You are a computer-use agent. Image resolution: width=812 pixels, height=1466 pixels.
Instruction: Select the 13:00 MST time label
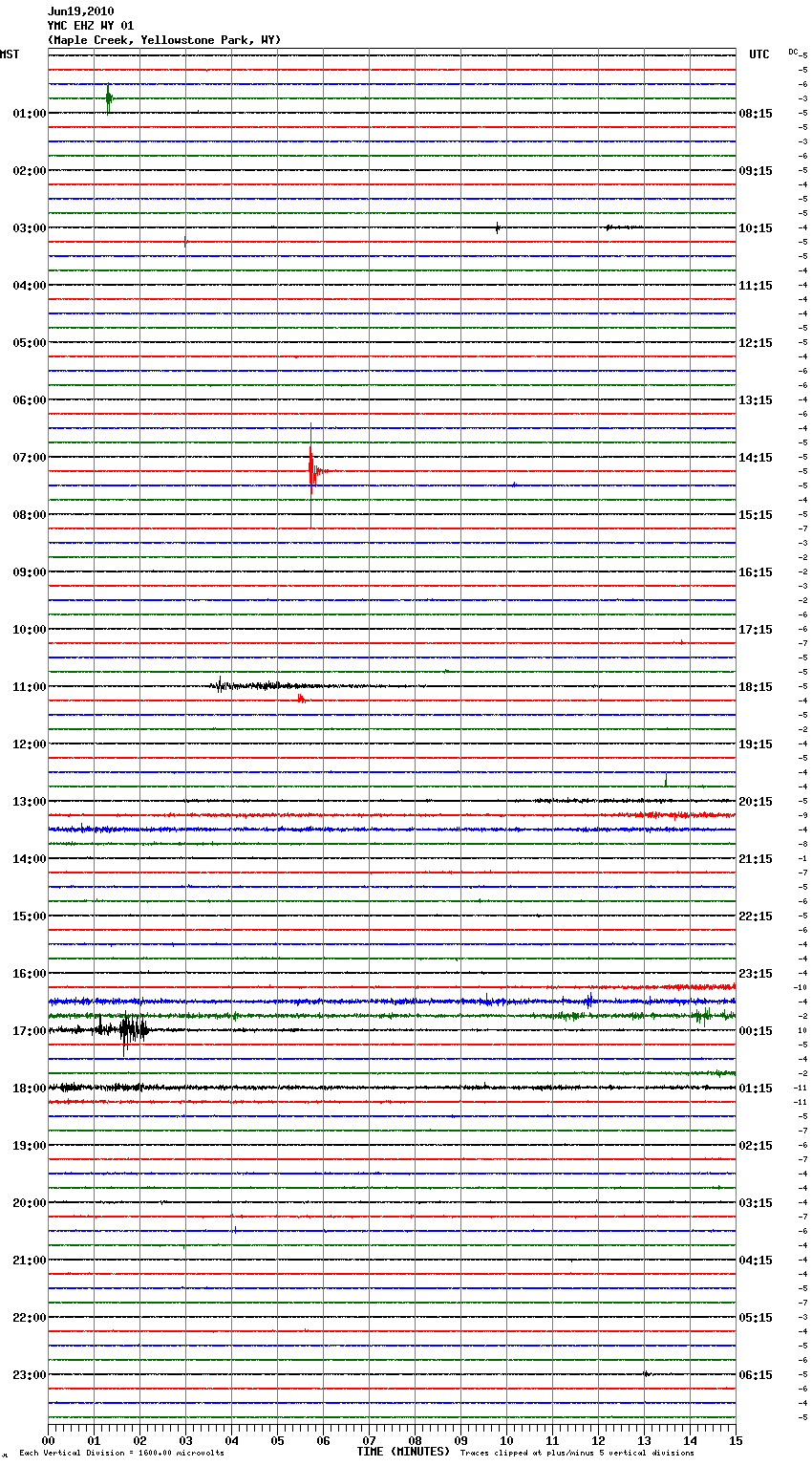click(30, 802)
